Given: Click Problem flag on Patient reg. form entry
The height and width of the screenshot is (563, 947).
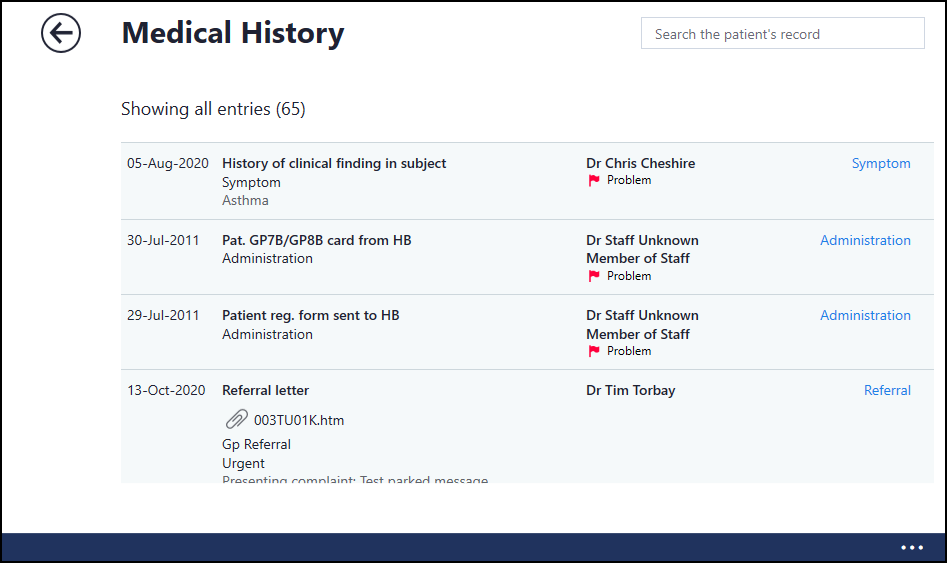Looking at the screenshot, I should 594,351.
